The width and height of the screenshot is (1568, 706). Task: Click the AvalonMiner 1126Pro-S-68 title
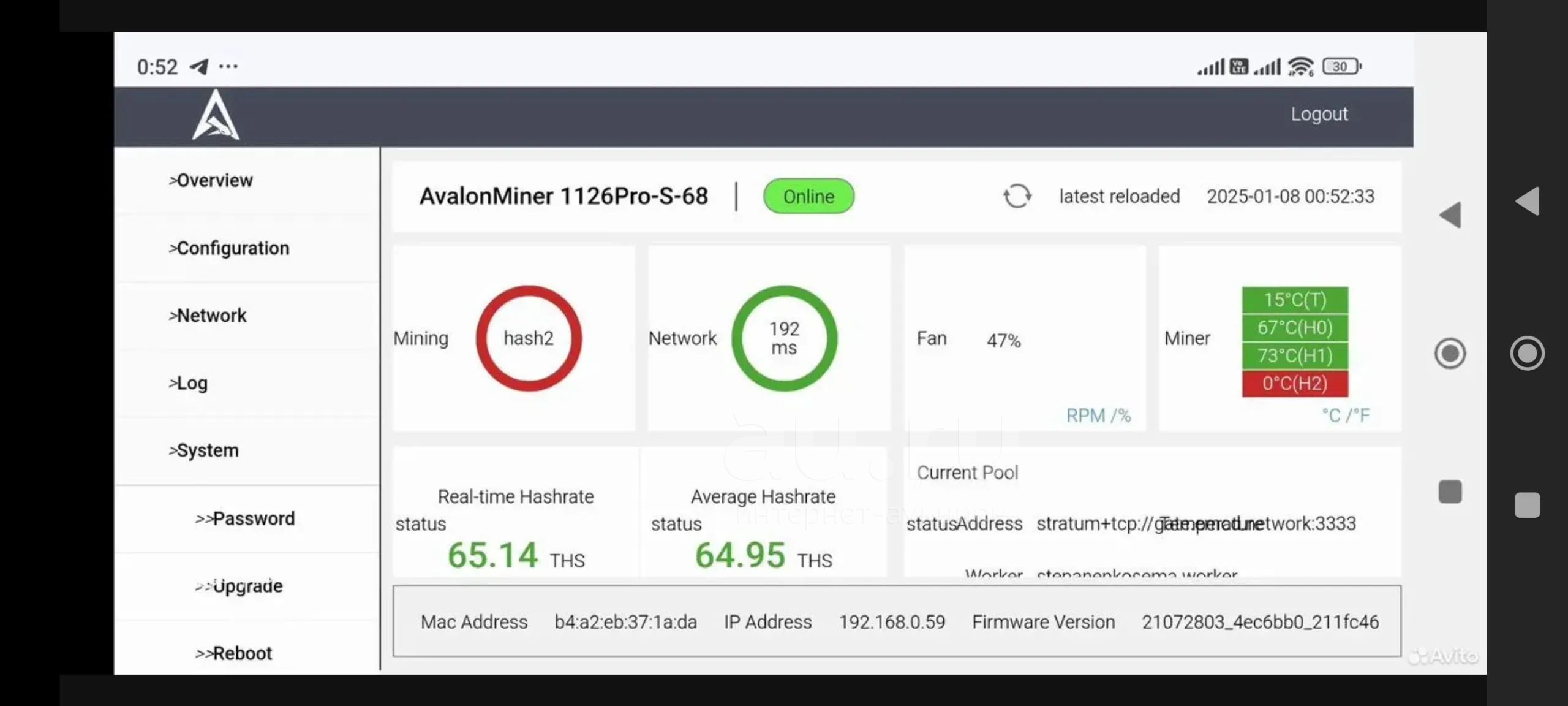(x=563, y=196)
